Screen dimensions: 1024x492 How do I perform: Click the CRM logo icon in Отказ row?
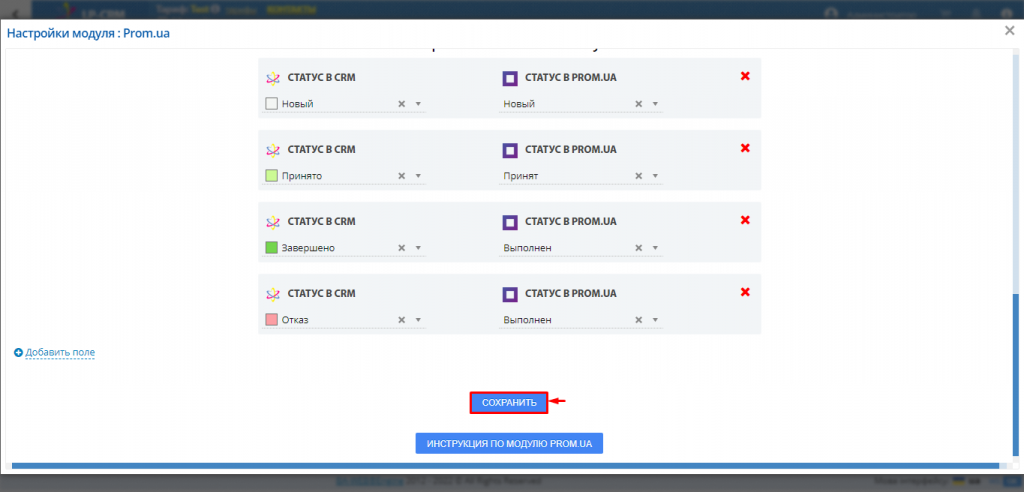click(x=273, y=294)
